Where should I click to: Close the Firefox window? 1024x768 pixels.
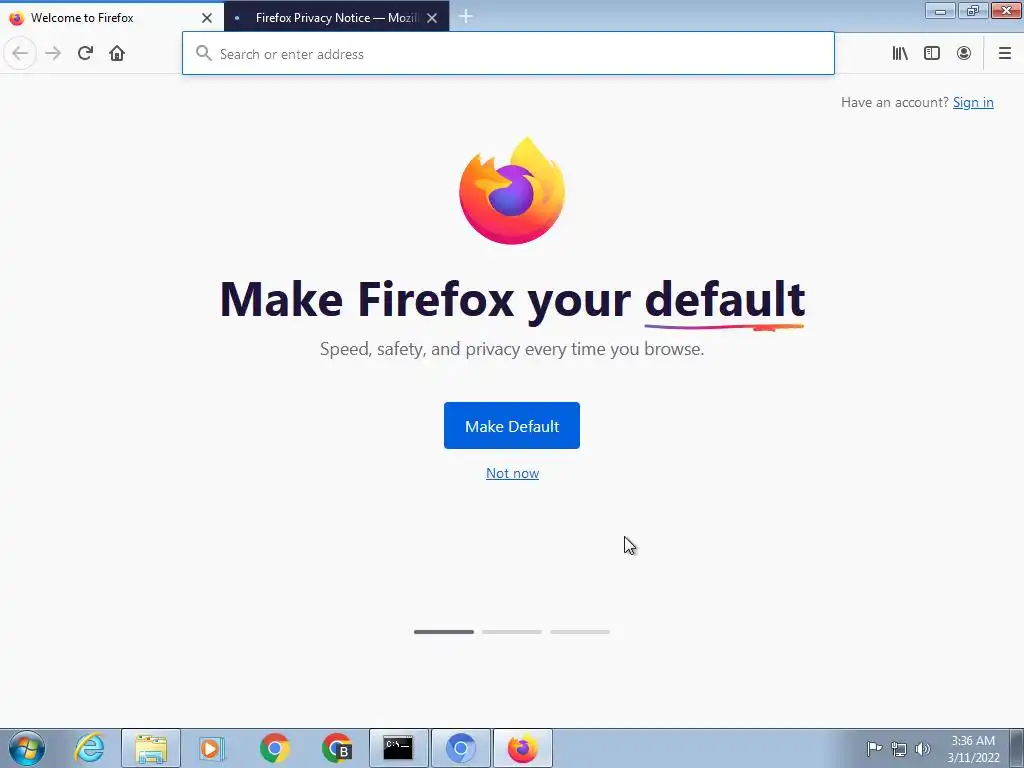point(1006,11)
